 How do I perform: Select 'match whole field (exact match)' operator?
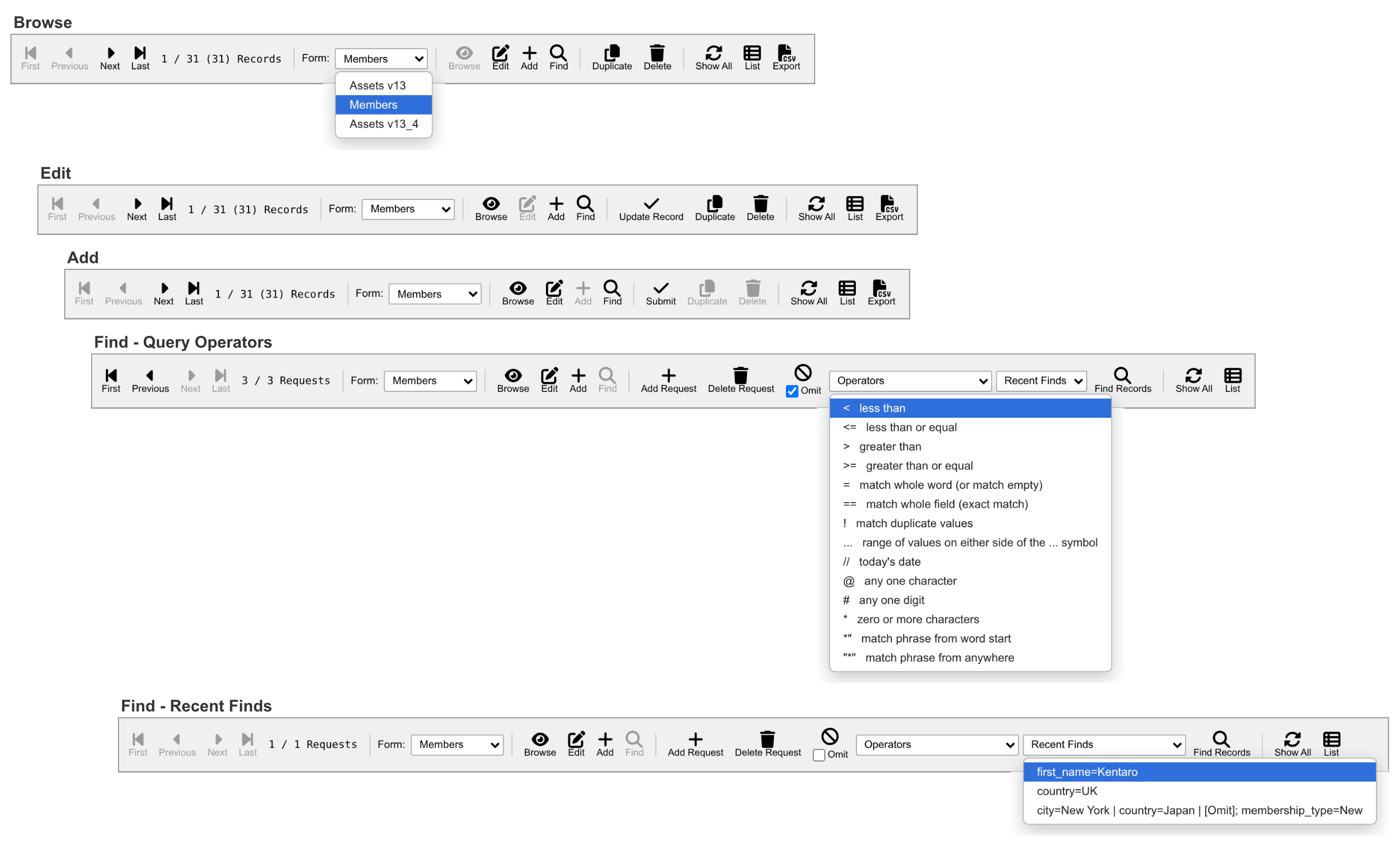pos(970,504)
